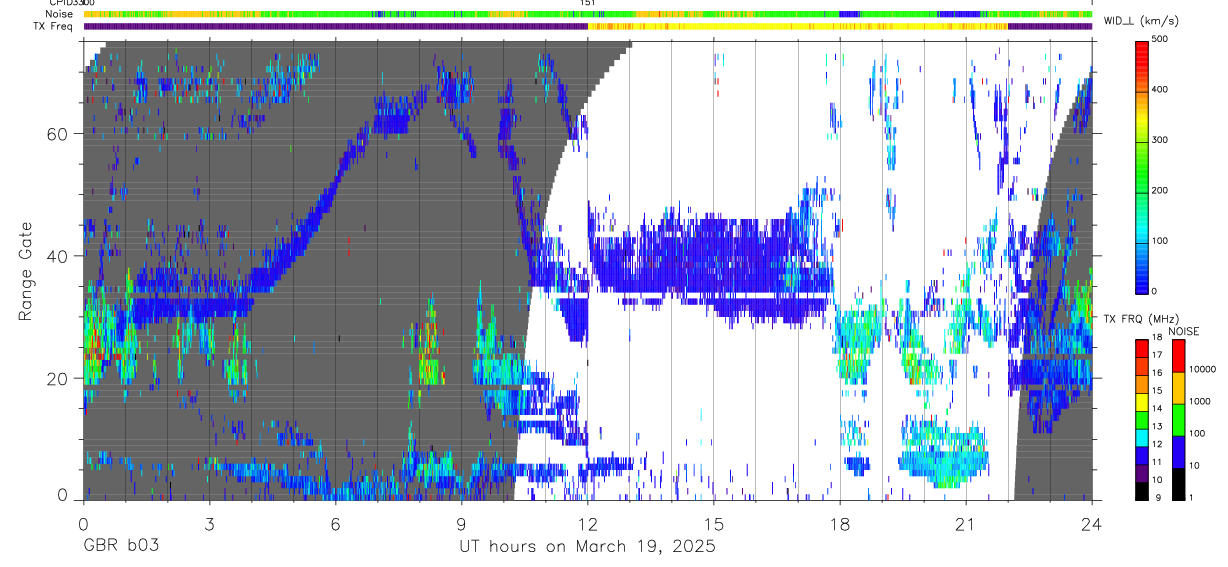This screenshot has height=567, width=1228.
Task: Click the '18' label on the TX FRQ legend
Action: pos(1157,338)
